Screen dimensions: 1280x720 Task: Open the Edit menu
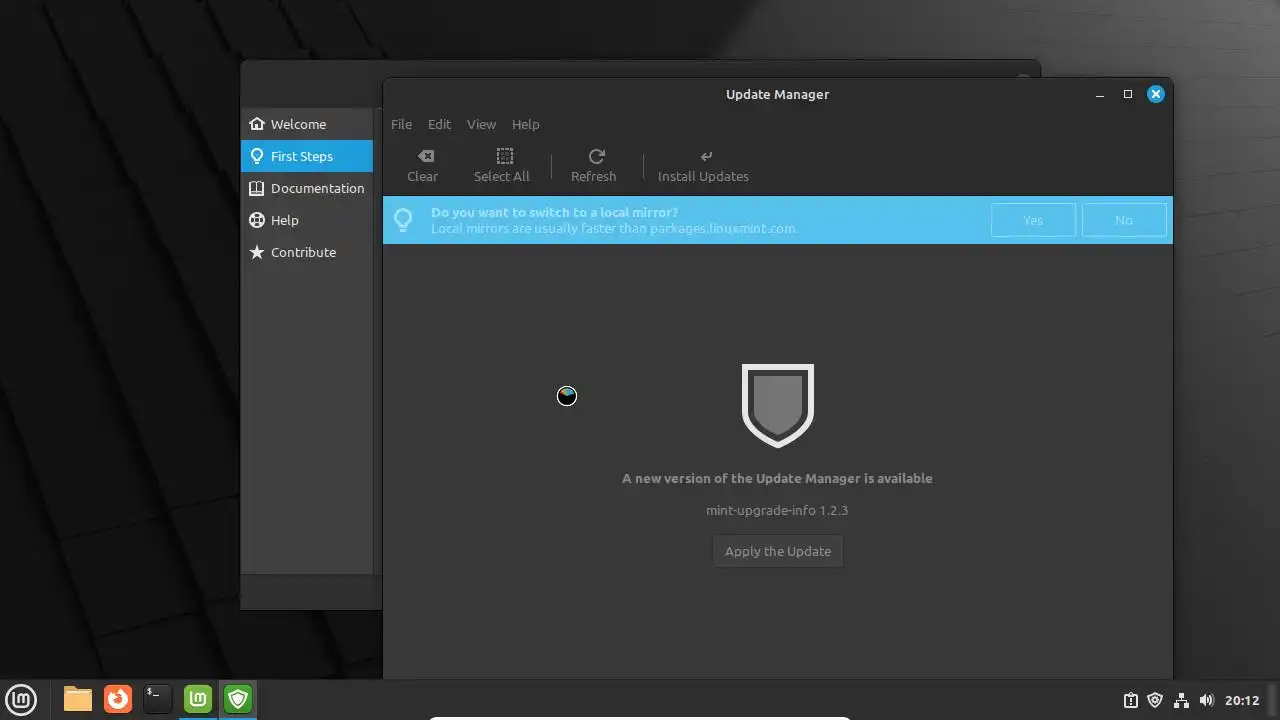point(439,124)
